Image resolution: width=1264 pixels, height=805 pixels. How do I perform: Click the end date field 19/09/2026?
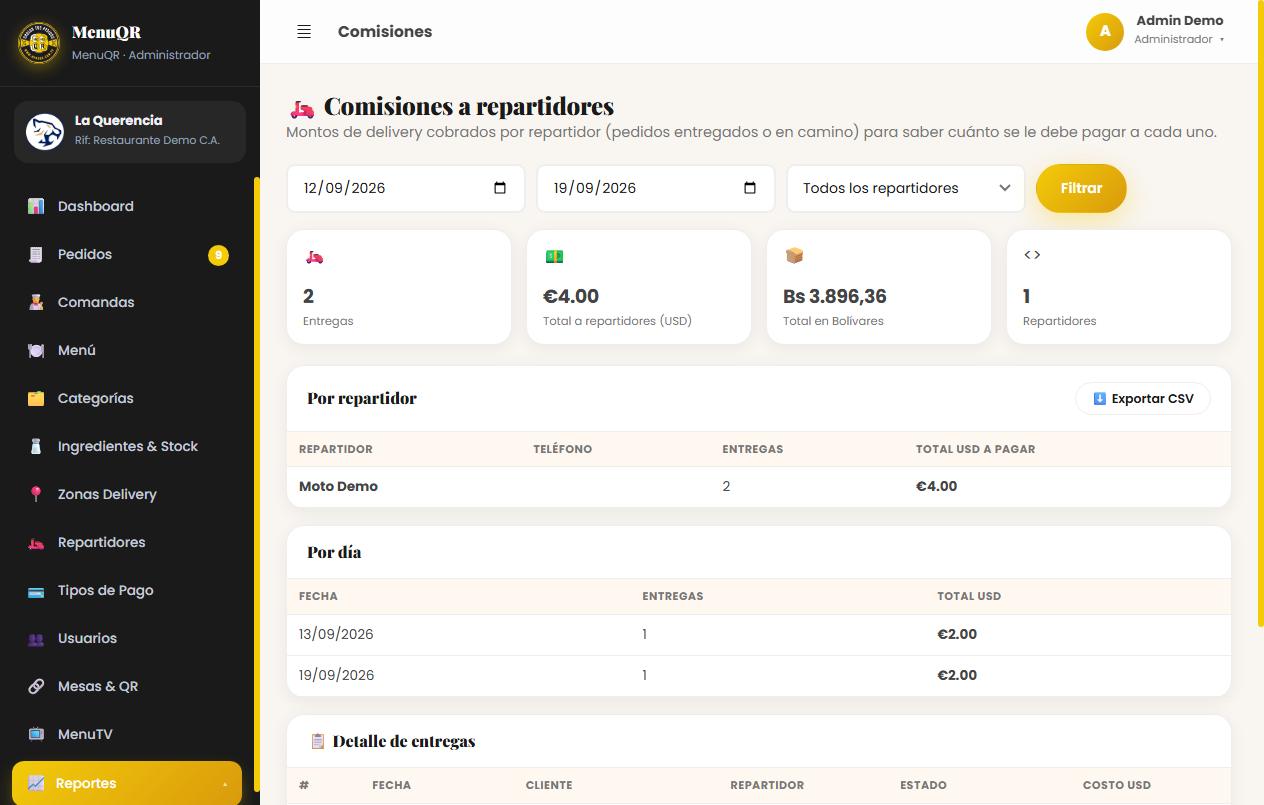coord(656,188)
